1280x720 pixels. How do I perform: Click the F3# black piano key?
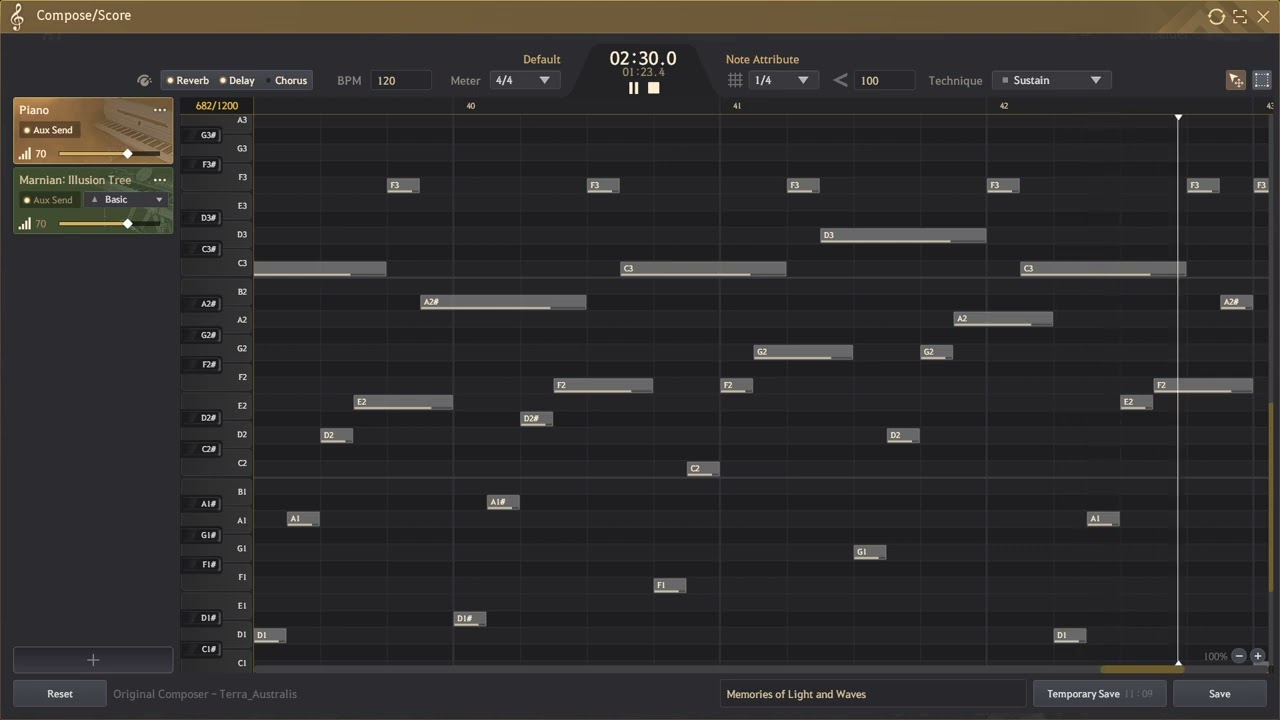pos(201,165)
